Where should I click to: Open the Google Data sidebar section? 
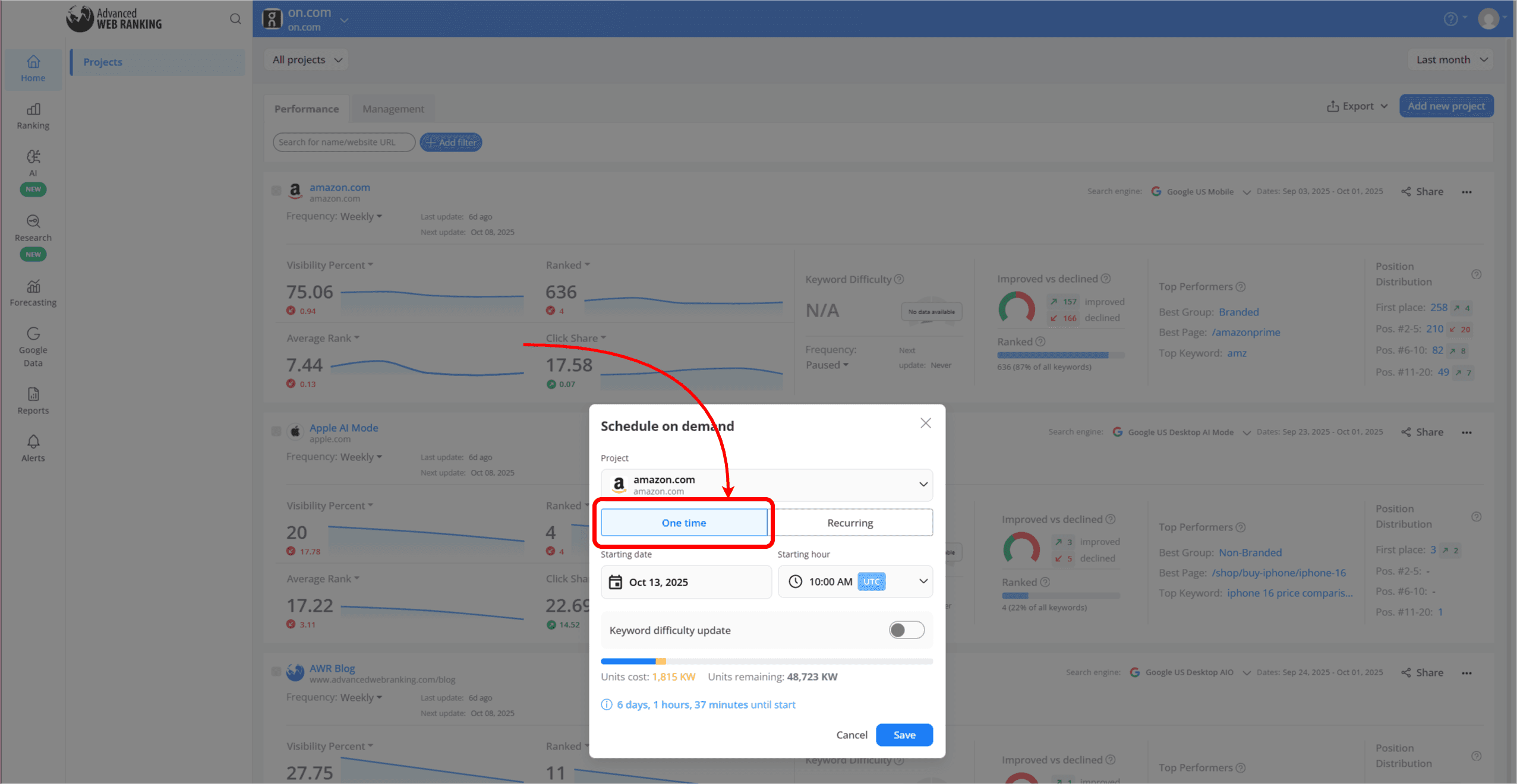(33, 347)
